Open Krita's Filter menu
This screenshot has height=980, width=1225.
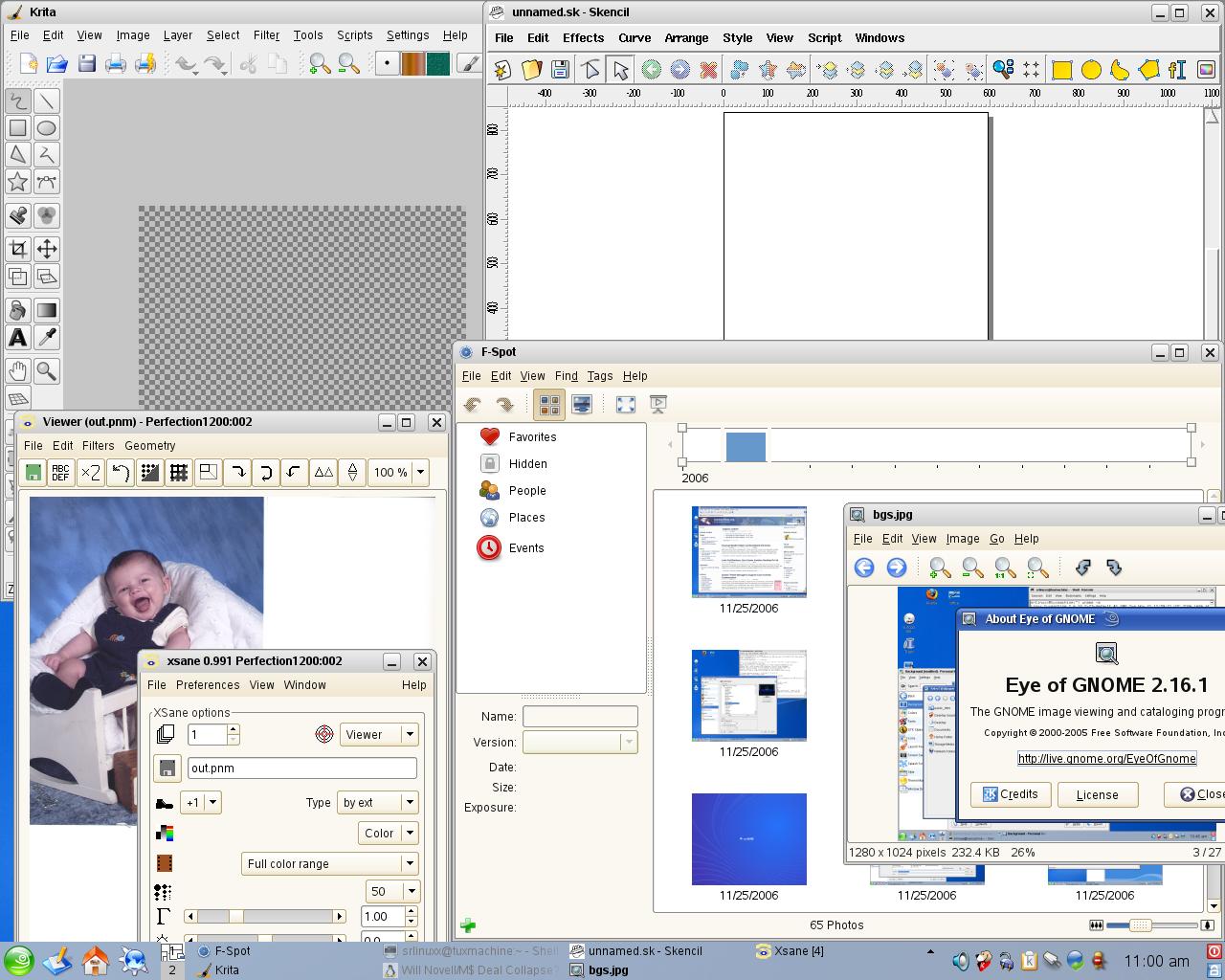click(266, 35)
